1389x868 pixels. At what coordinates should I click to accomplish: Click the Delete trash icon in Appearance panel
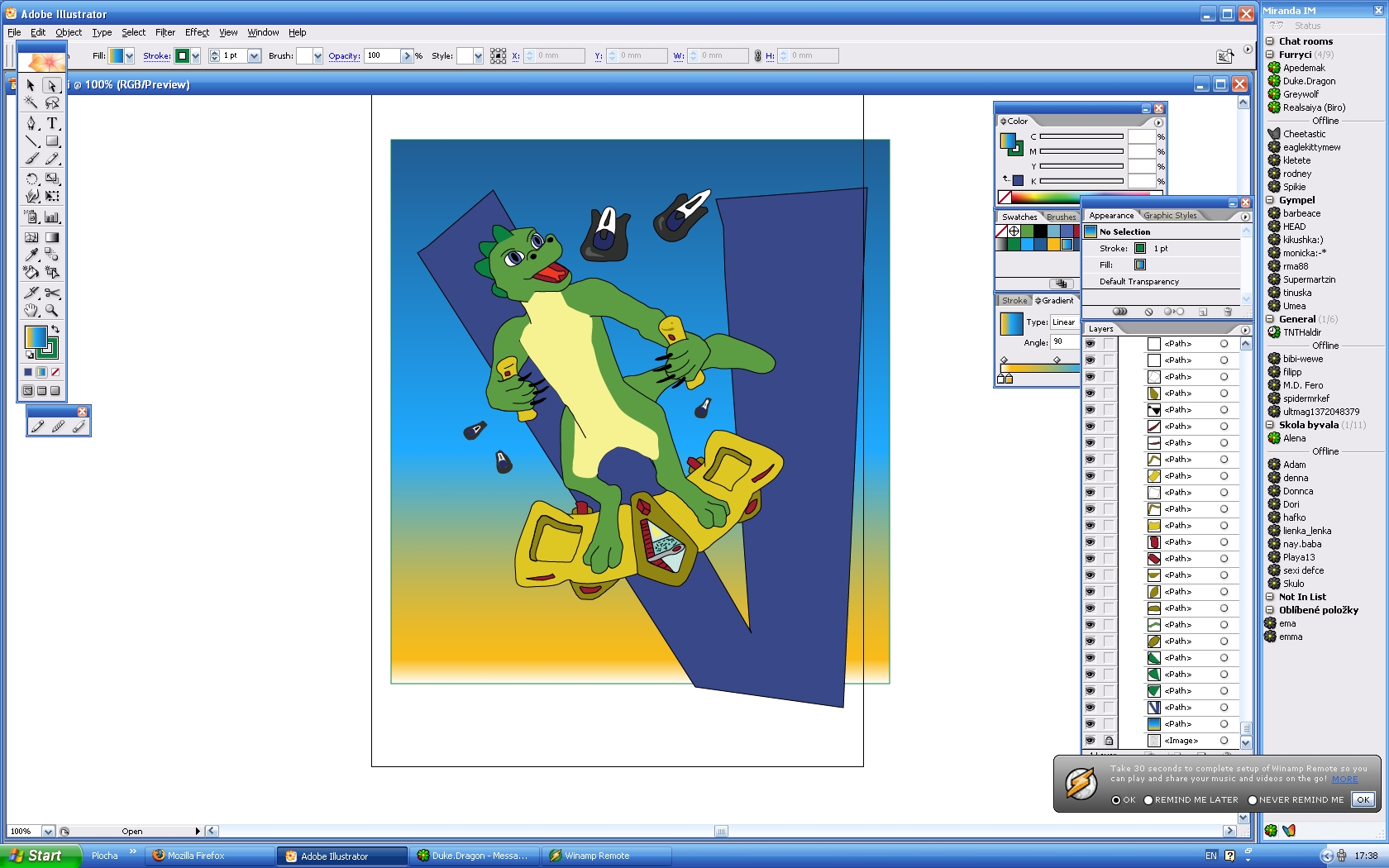(x=1228, y=312)
